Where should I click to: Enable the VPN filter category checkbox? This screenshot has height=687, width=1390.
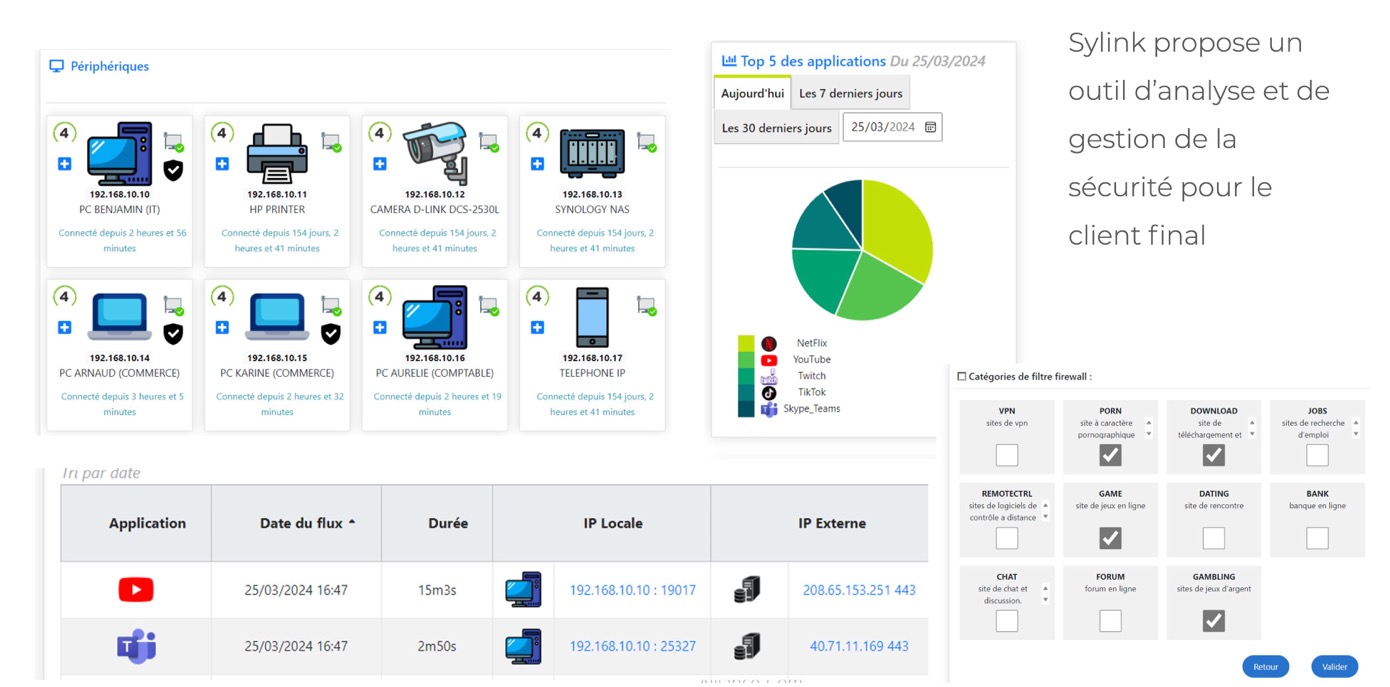pyautogui.click(x=1006, y=455)
